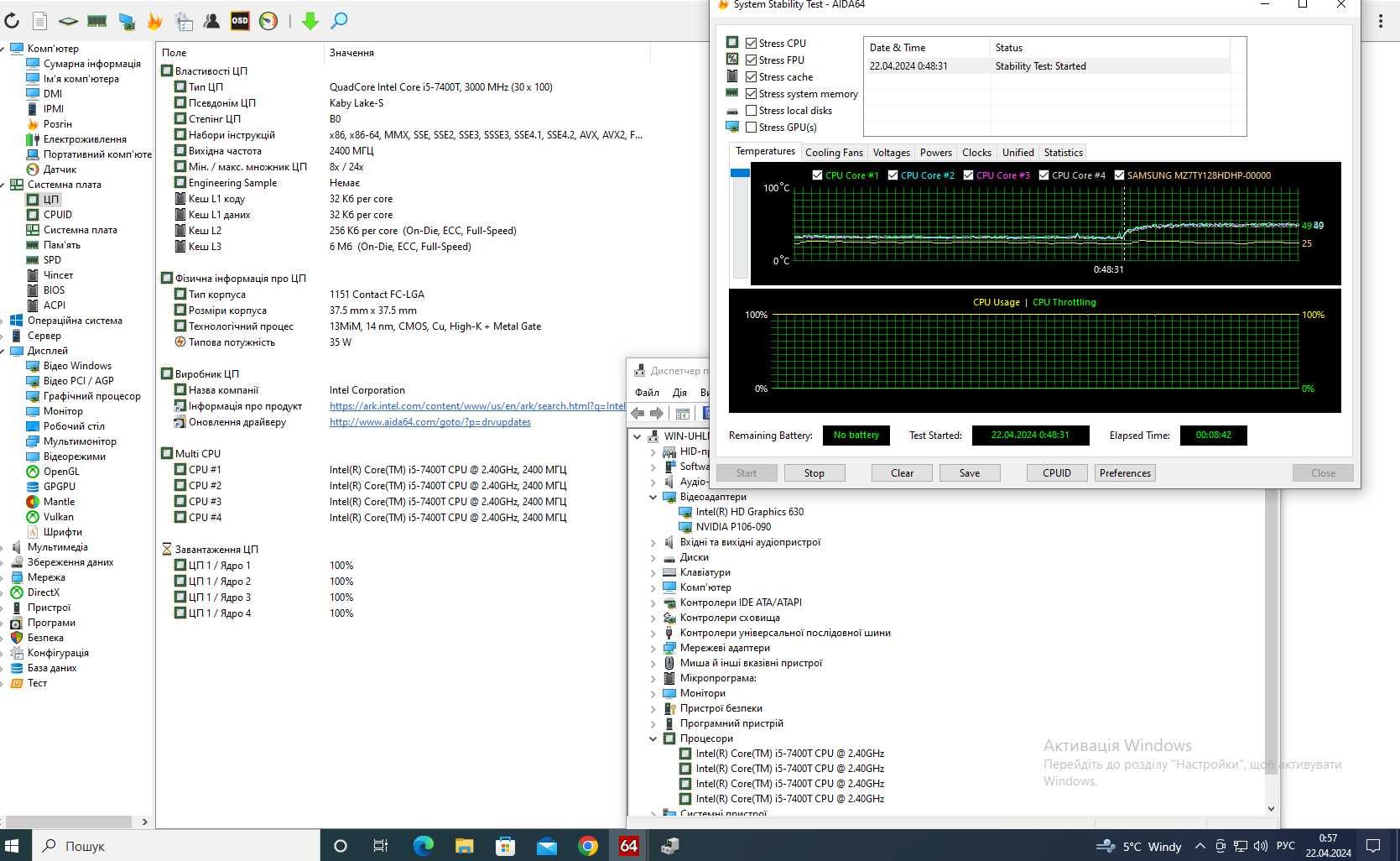
Task: Click the Refresh toolbar icon in AIDA64
Action: click(11, 21)
